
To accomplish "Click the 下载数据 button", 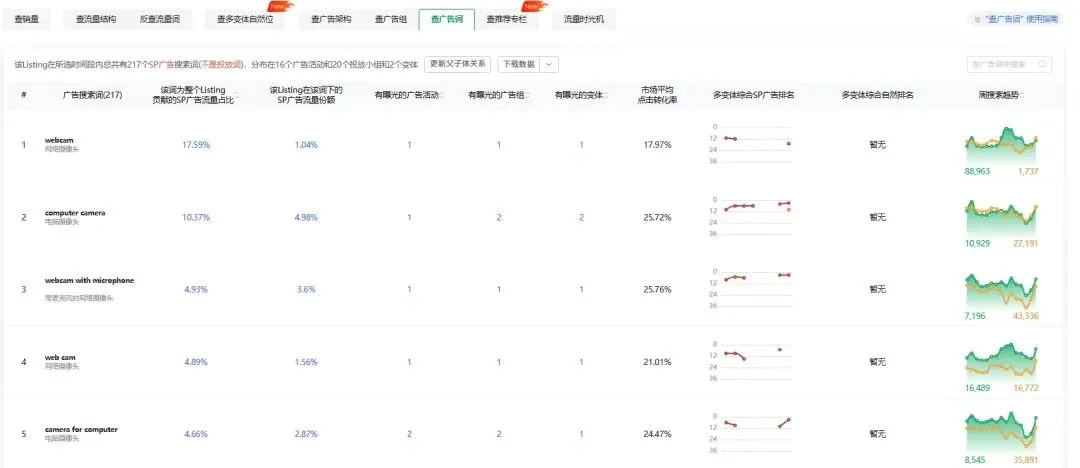I will [x=519, y=64].
